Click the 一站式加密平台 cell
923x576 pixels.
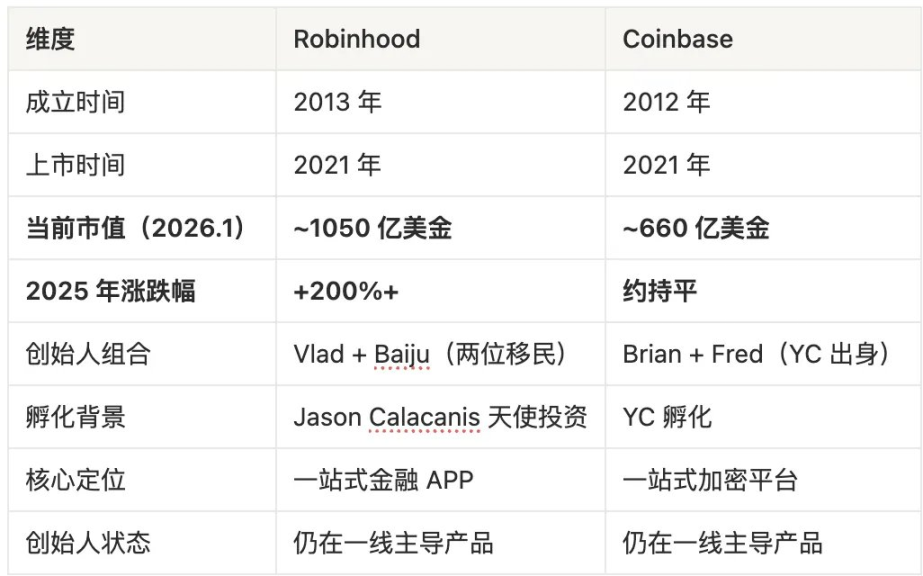coord(710,480)
